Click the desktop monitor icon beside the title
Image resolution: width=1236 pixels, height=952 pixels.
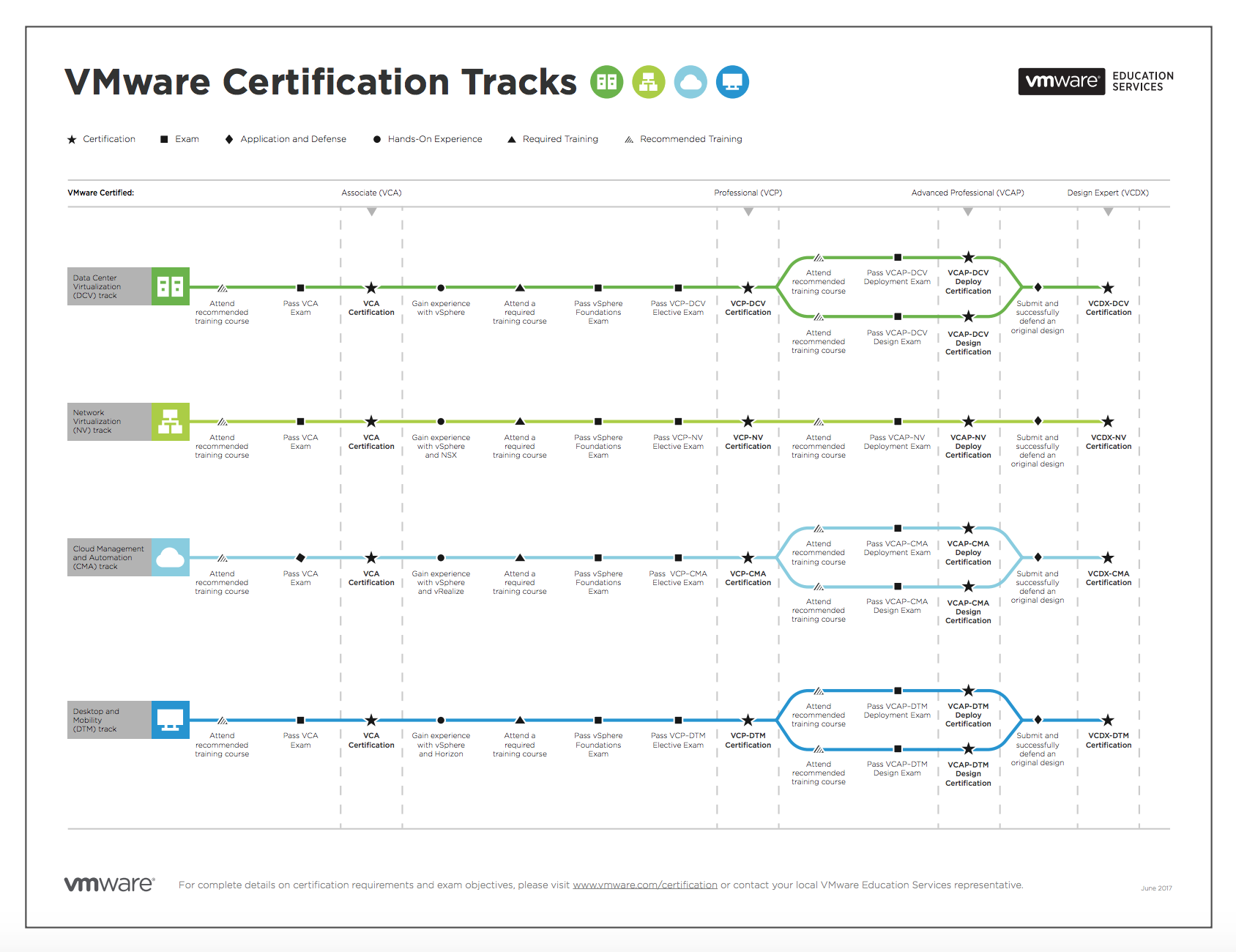(732, 82)
